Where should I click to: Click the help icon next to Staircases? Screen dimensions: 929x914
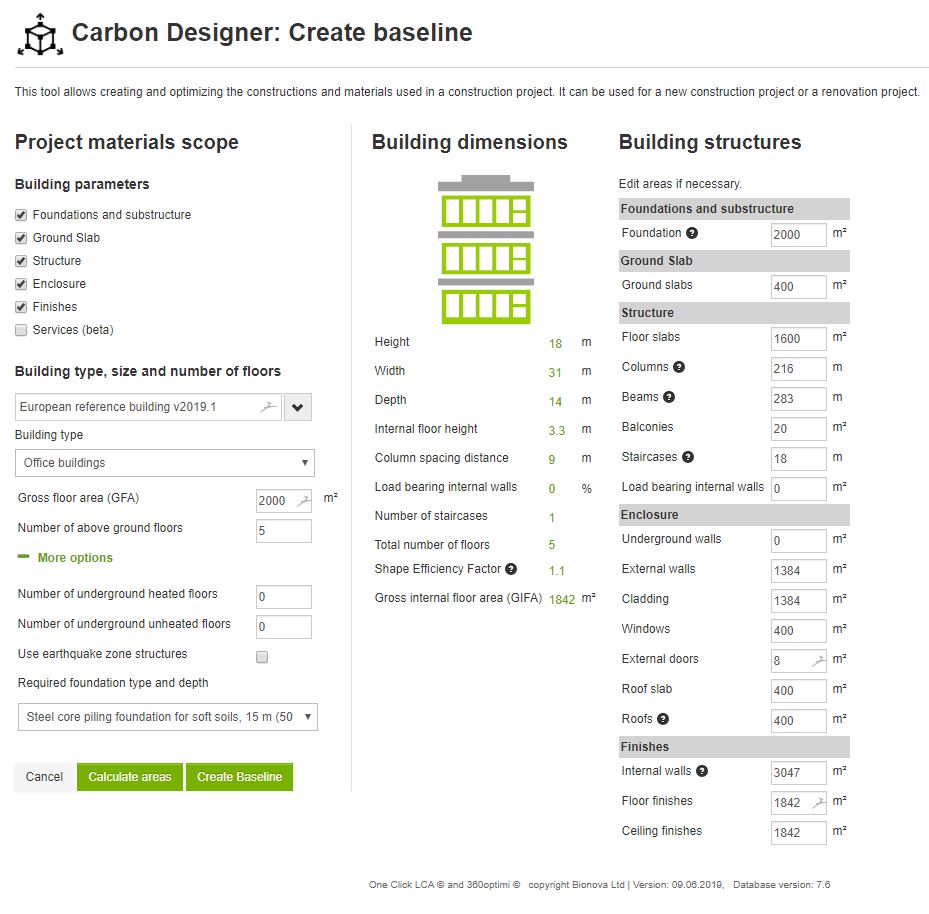688,457
